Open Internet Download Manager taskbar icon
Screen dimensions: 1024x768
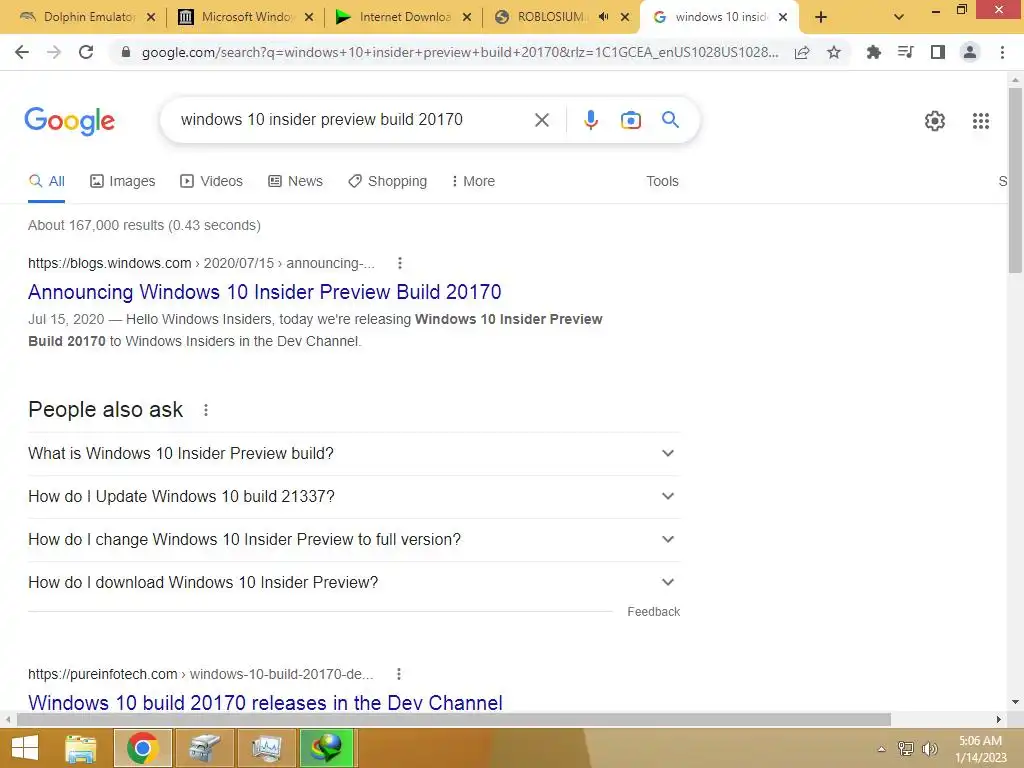tap(327, 748)
